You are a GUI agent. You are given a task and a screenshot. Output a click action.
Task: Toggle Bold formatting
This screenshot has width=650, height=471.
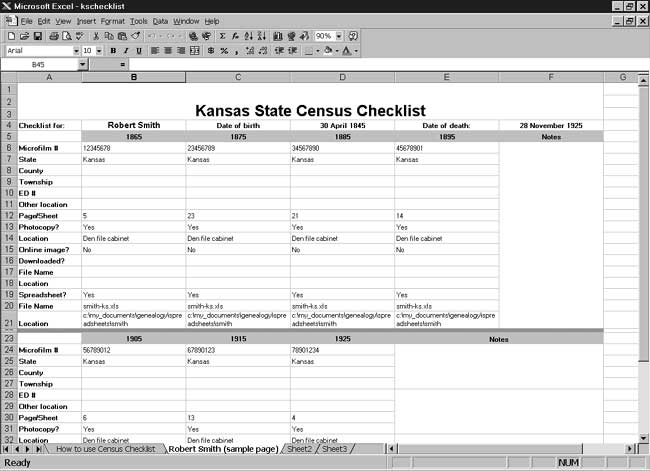click(113, 51)
